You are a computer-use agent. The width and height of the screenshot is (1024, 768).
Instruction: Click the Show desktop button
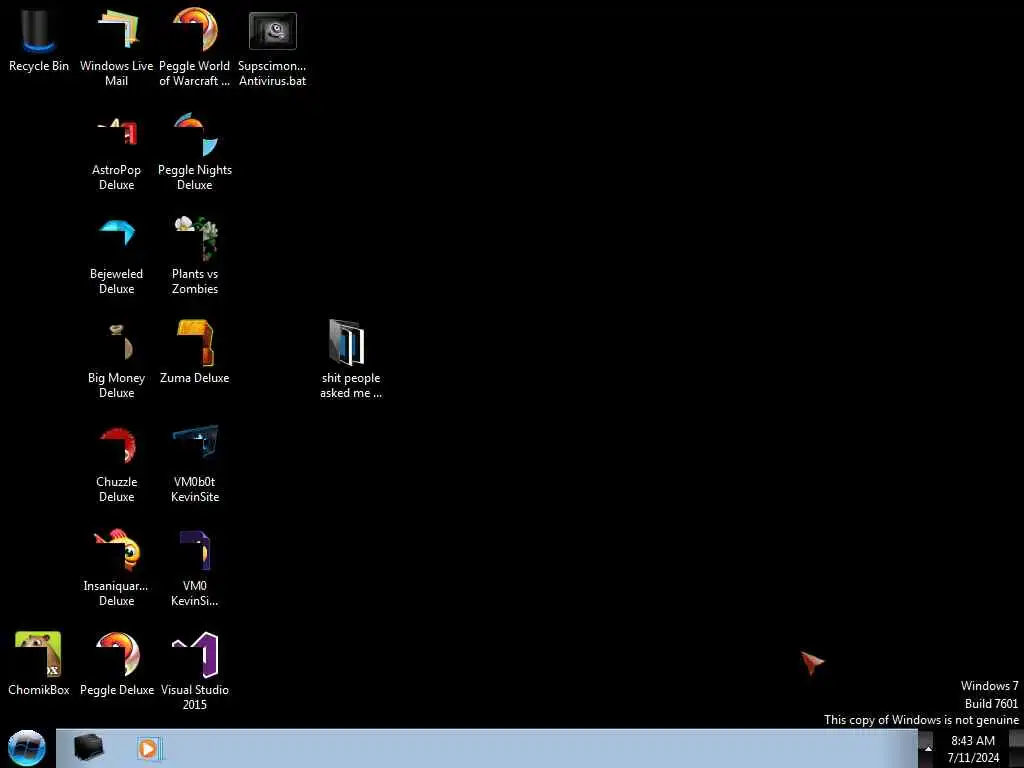[x=1016, y=749]
